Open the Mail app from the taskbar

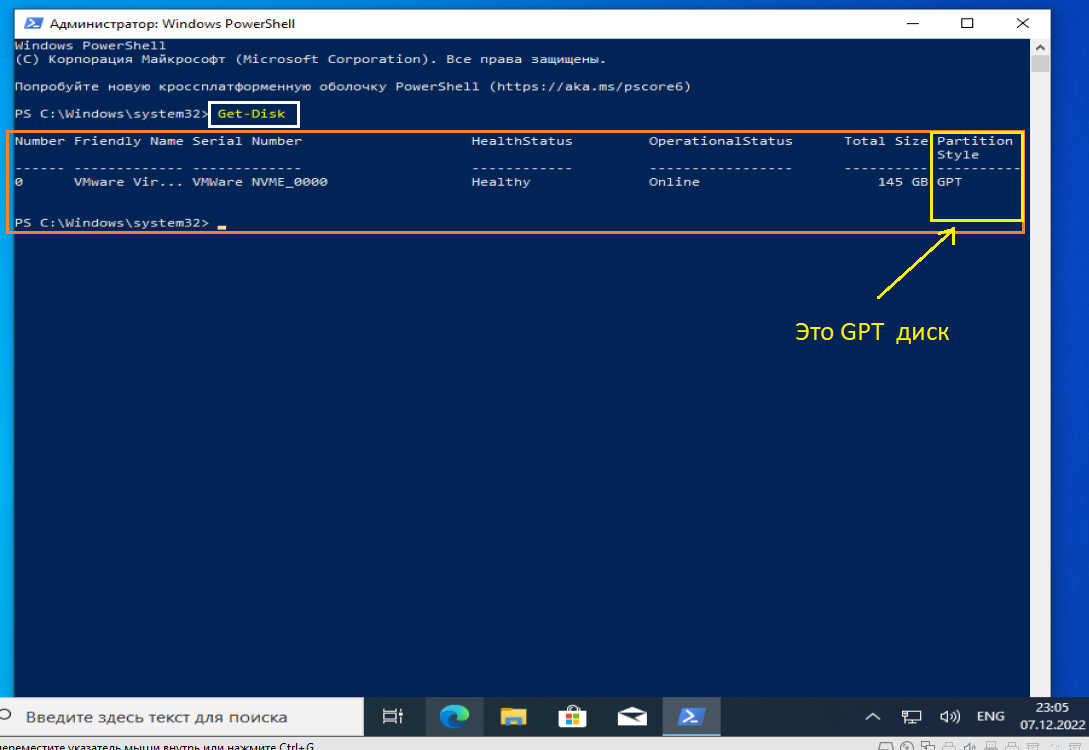(632, 716)
